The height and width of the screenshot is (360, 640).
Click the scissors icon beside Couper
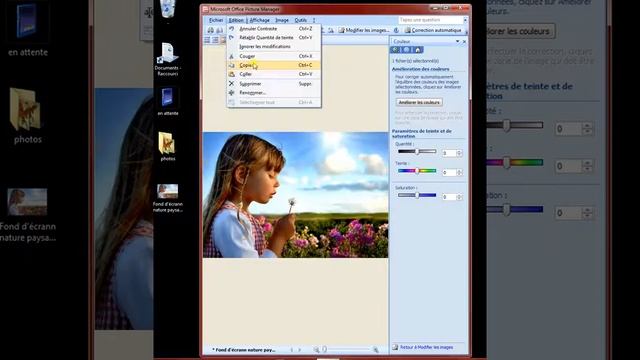[x=231, y=56]
